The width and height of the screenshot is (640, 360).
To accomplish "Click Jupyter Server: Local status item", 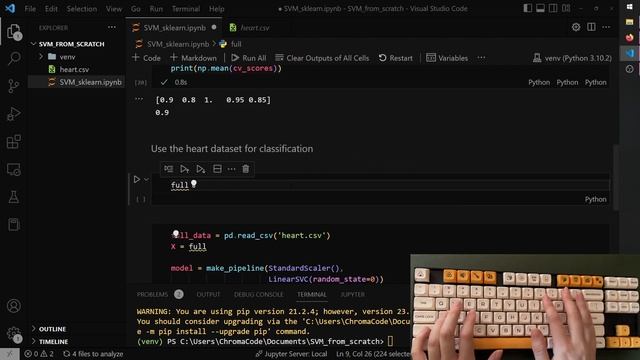I will [291, 354].
